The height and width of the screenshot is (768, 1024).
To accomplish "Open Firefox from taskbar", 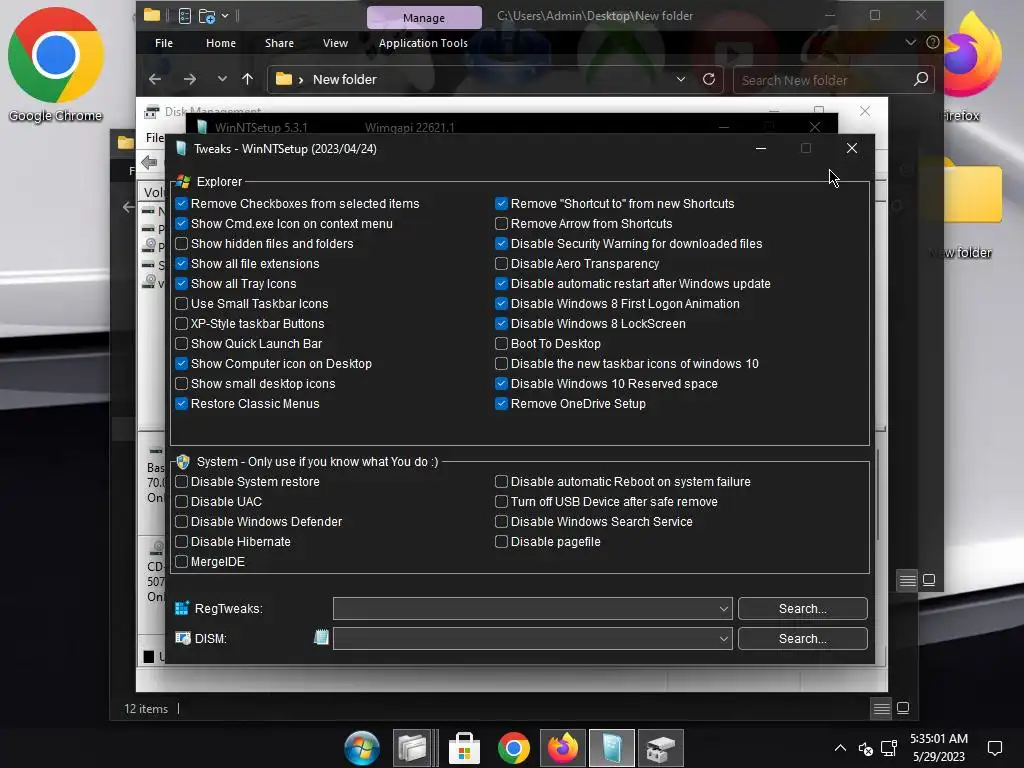I will tap(563, 748).
